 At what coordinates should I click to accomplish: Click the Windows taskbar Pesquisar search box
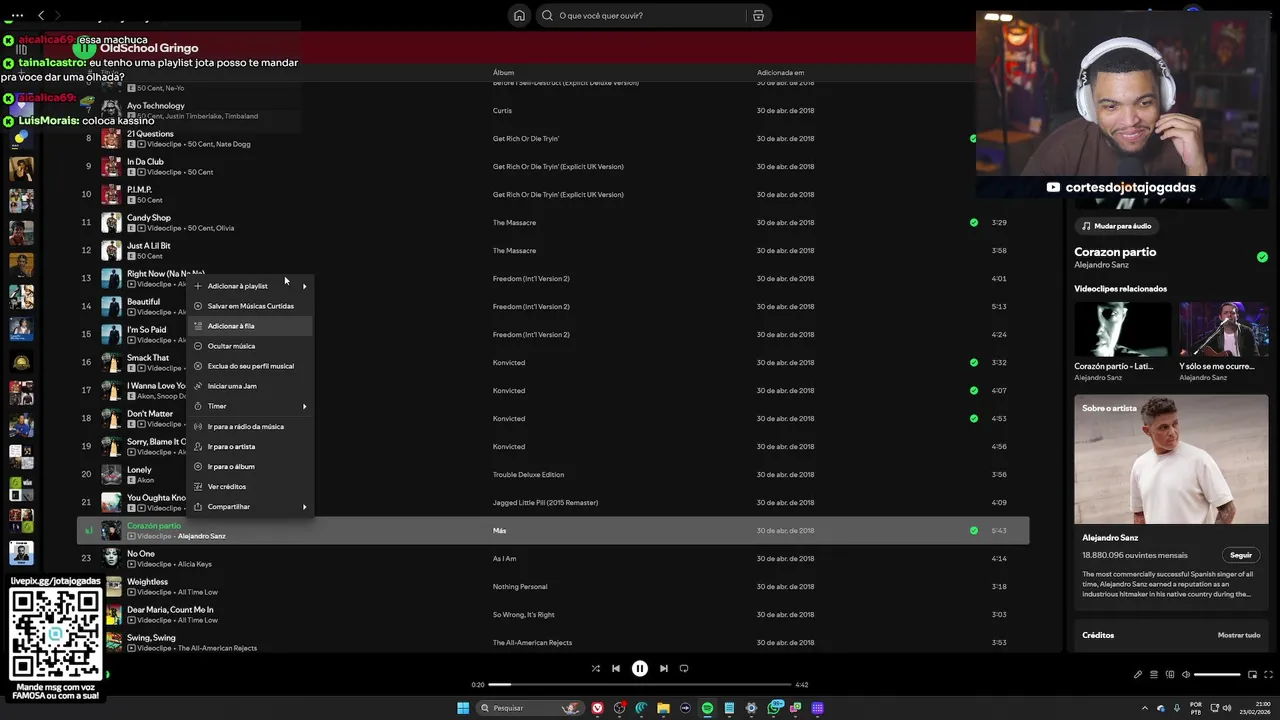pyautogui.click(x=528, y=708)
